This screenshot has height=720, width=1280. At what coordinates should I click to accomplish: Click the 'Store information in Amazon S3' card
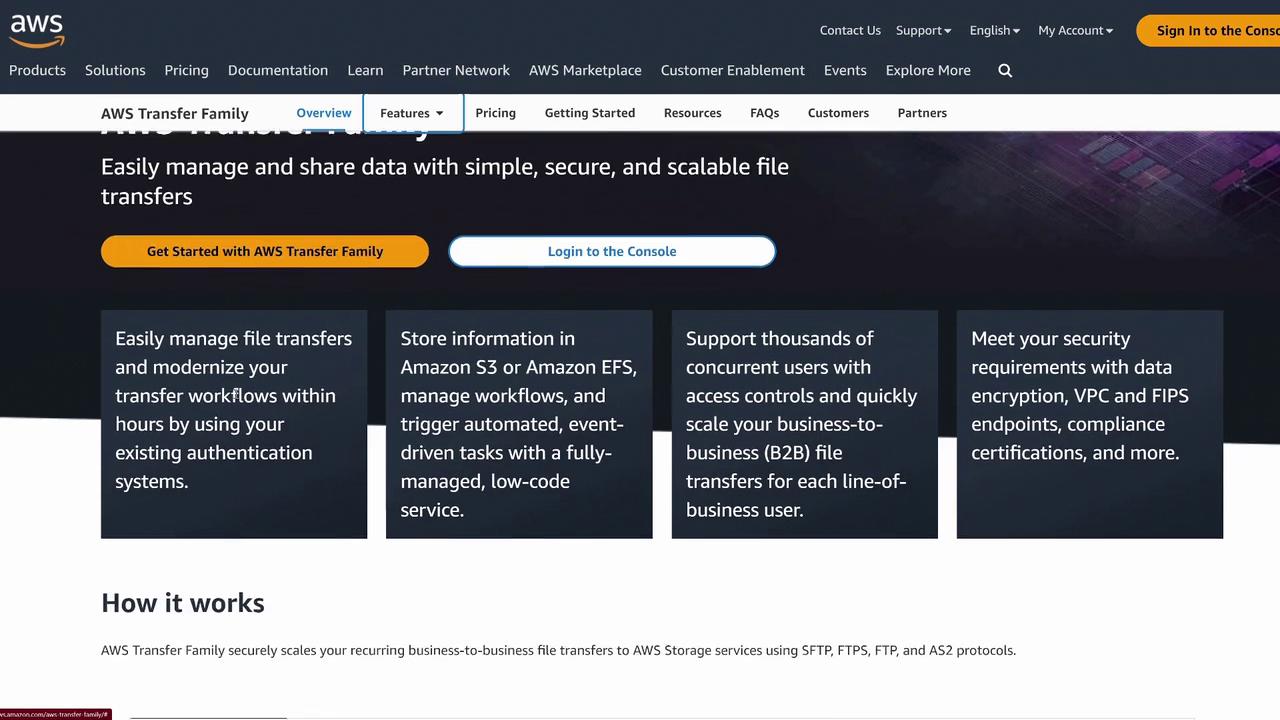pyautogui.click(x=519, y=424)
